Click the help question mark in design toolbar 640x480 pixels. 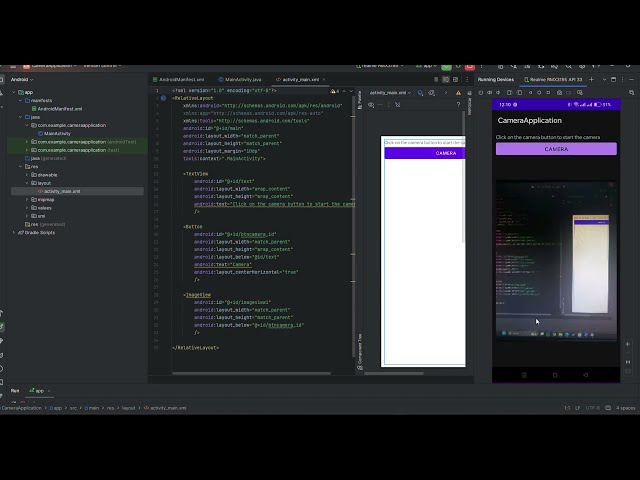(x=458, y=104)
